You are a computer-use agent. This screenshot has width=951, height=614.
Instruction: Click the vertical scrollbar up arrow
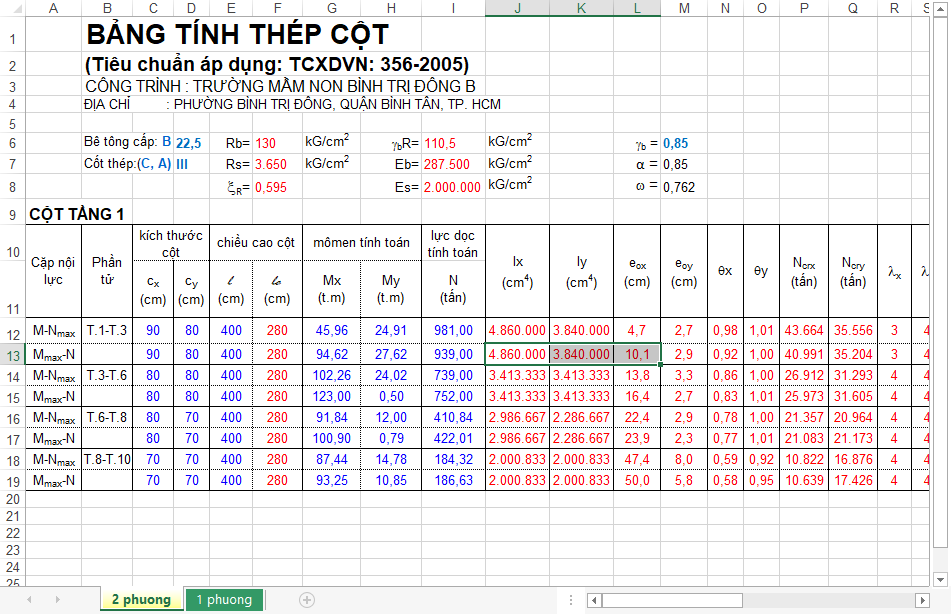click(x=941, y=10)
